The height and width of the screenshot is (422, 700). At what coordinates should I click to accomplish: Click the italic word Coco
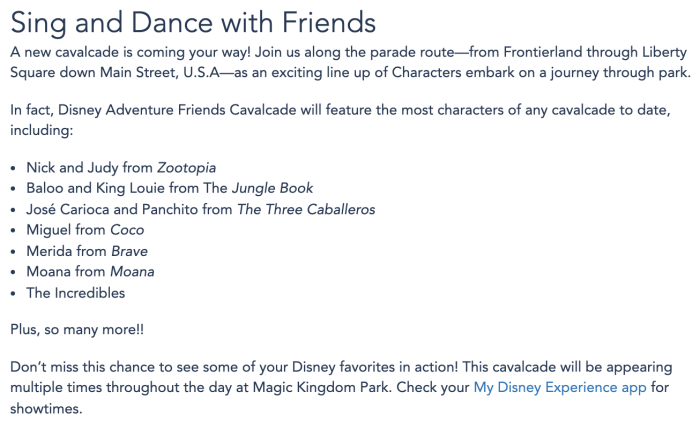point(127,230)
